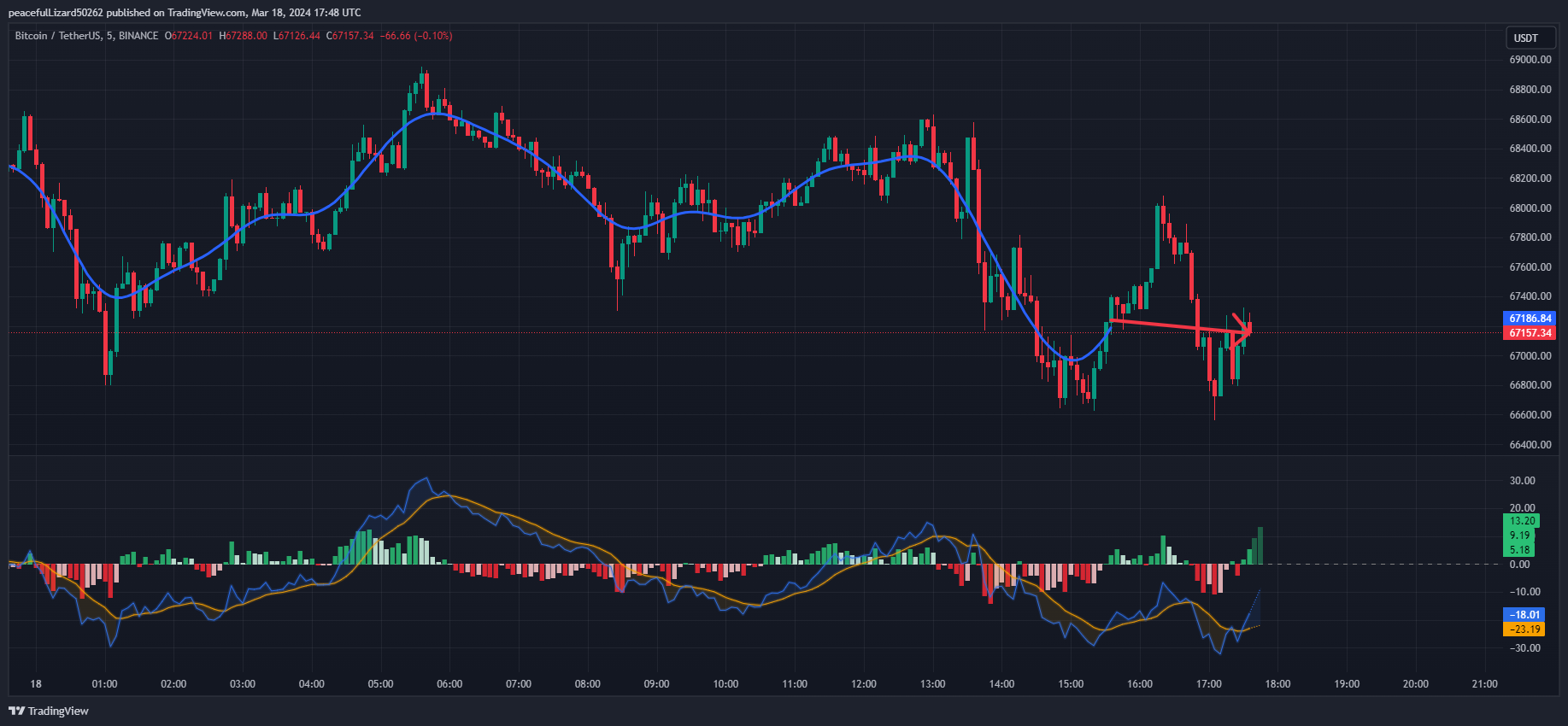The height and width of the screenshot is (726, 1568).
Task: Click the 67600.00 price axis label
Action: [x=1530, y=267]
